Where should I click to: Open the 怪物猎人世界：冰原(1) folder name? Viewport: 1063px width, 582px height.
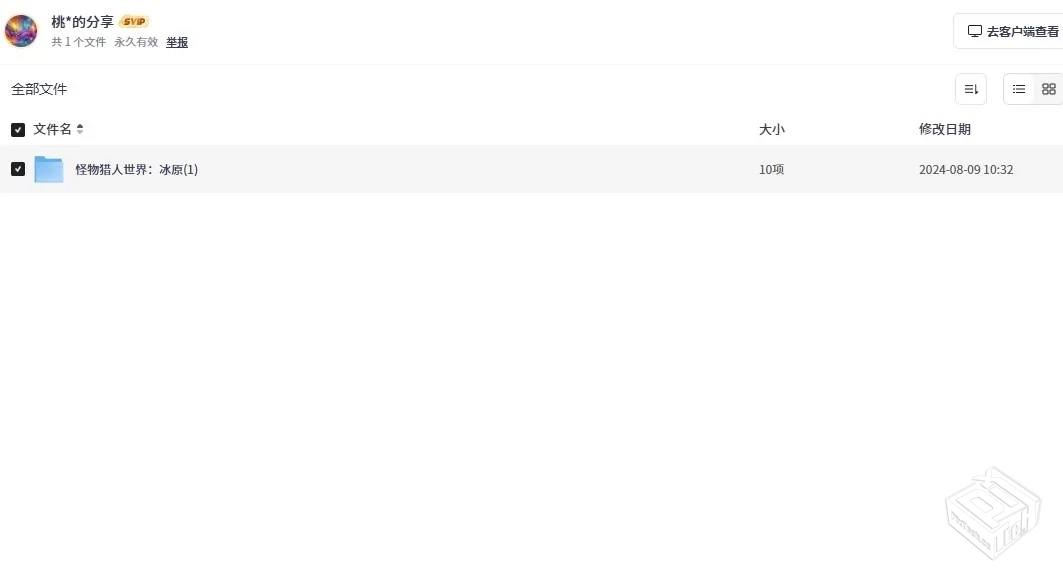point(137,169)
